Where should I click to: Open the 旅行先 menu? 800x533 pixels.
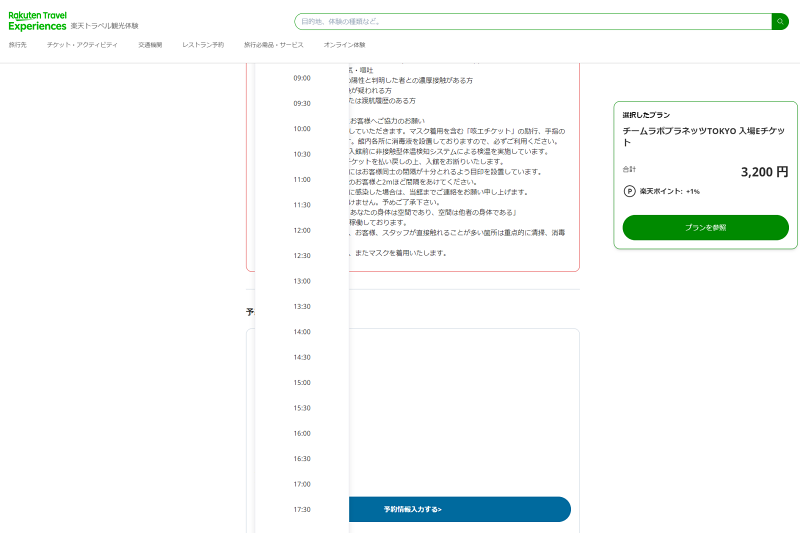point(17,45)
